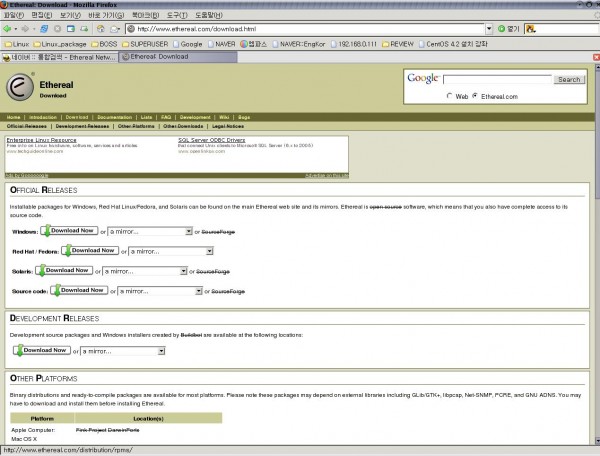Select the Ethereal: Download tab
This screenshot has height=456, width=600.
[178, 57]
